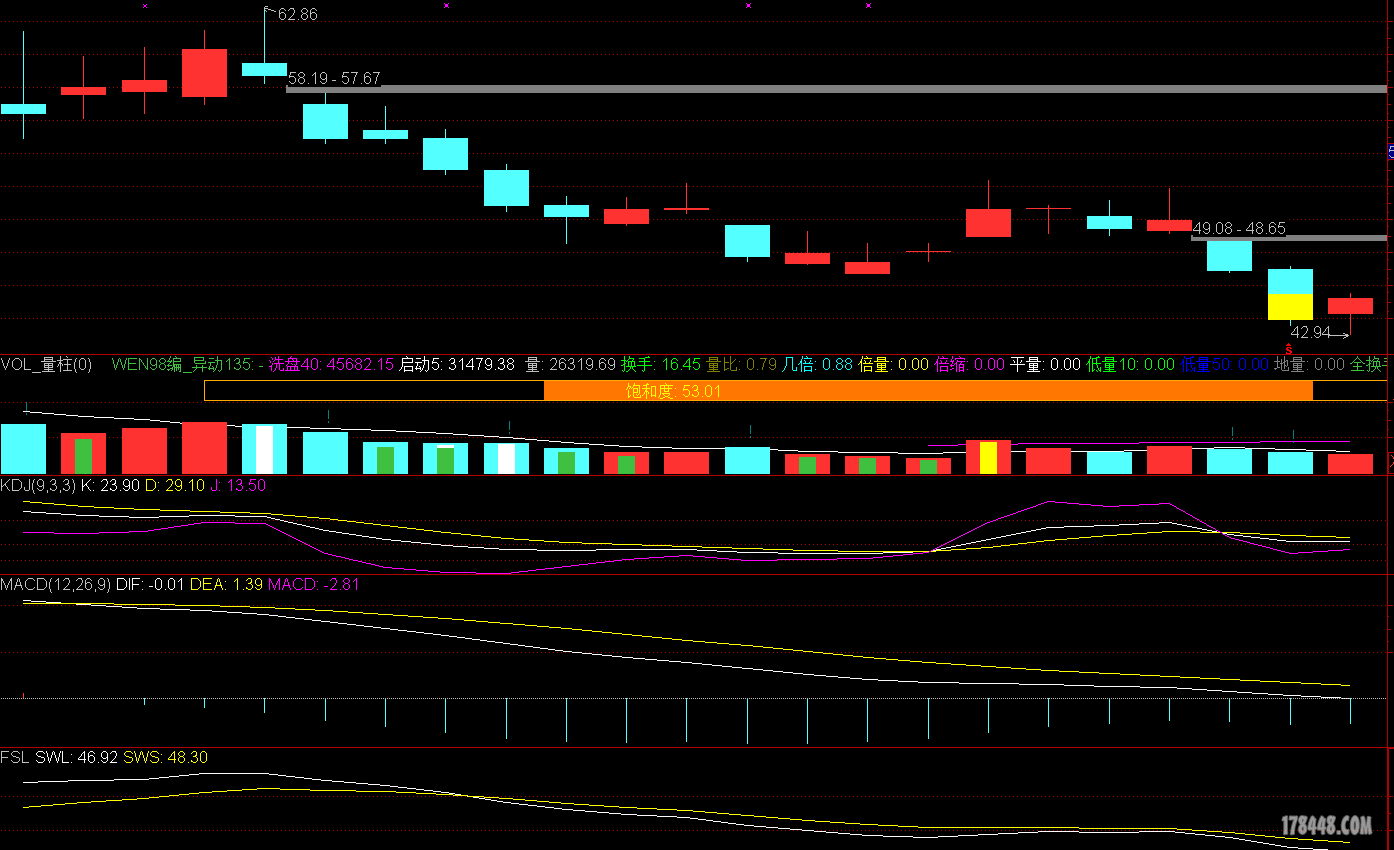Screen dimensions: 1394x850
Task: Click the J: 13.50 value
Action: pyautogui.click(x=238, y=485)
